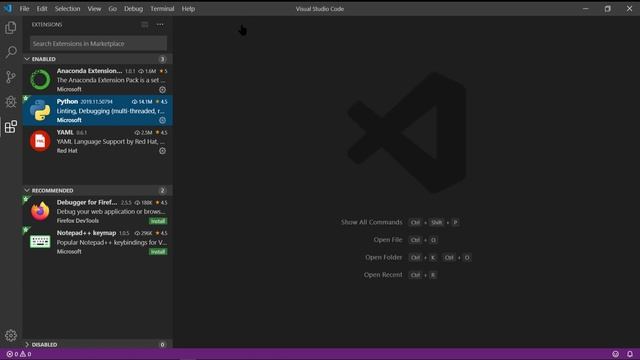Click the feedback smiley in status bar
640x360 pixels.
click(616, 354)
